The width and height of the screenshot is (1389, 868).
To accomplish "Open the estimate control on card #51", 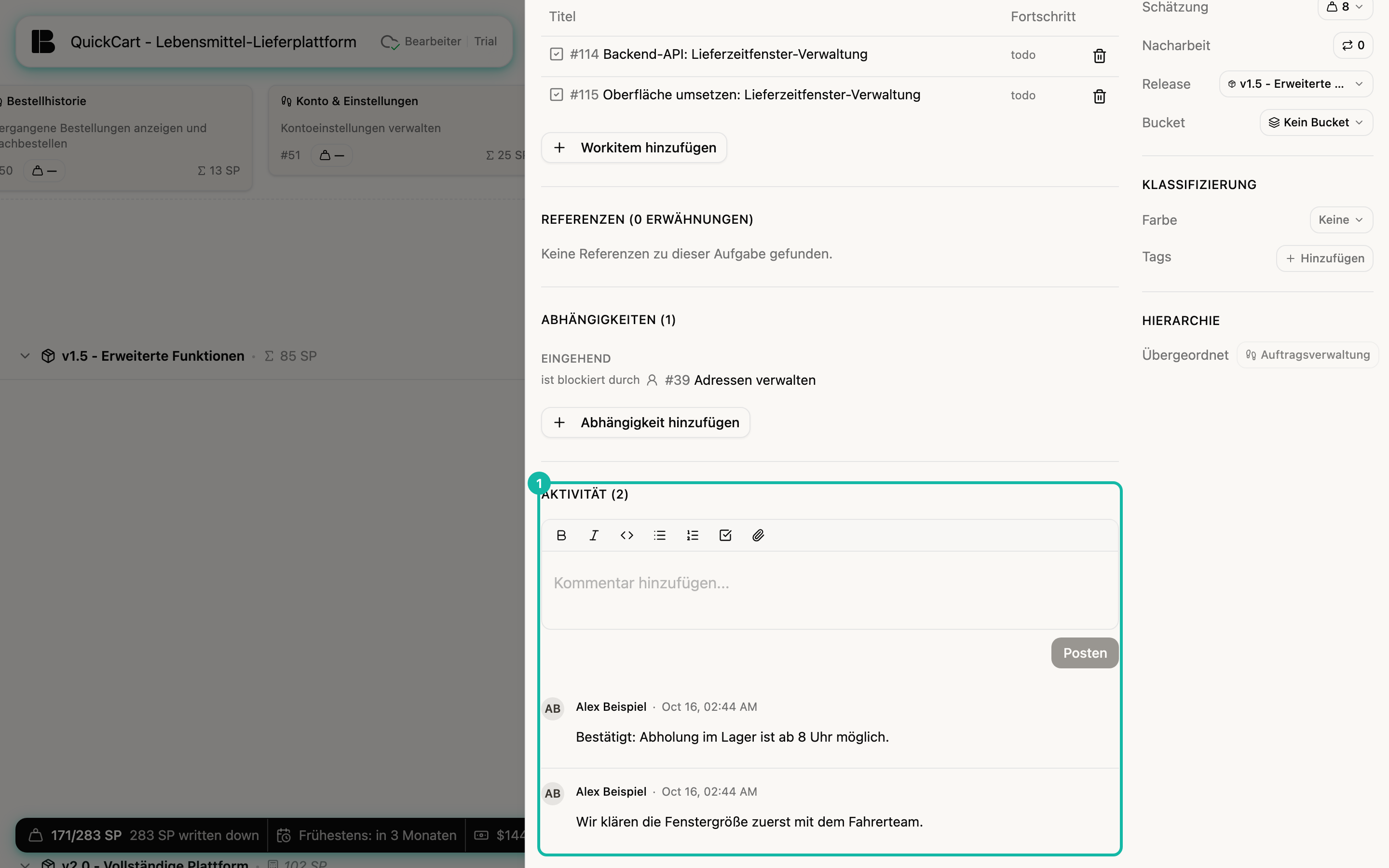I will click(x=331, y=155).
